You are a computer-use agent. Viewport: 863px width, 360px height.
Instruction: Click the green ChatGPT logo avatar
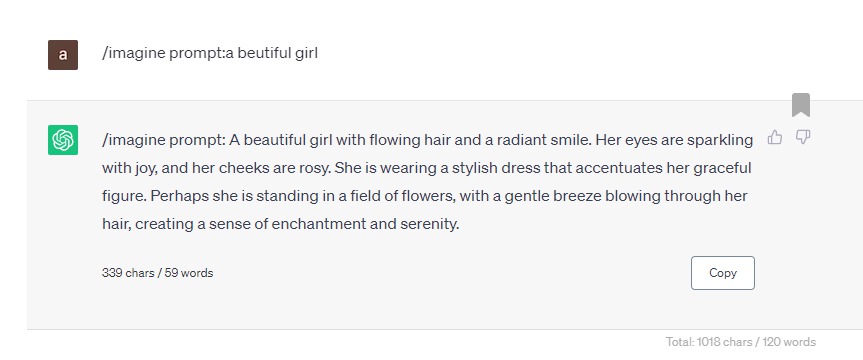tap(63, 140)
